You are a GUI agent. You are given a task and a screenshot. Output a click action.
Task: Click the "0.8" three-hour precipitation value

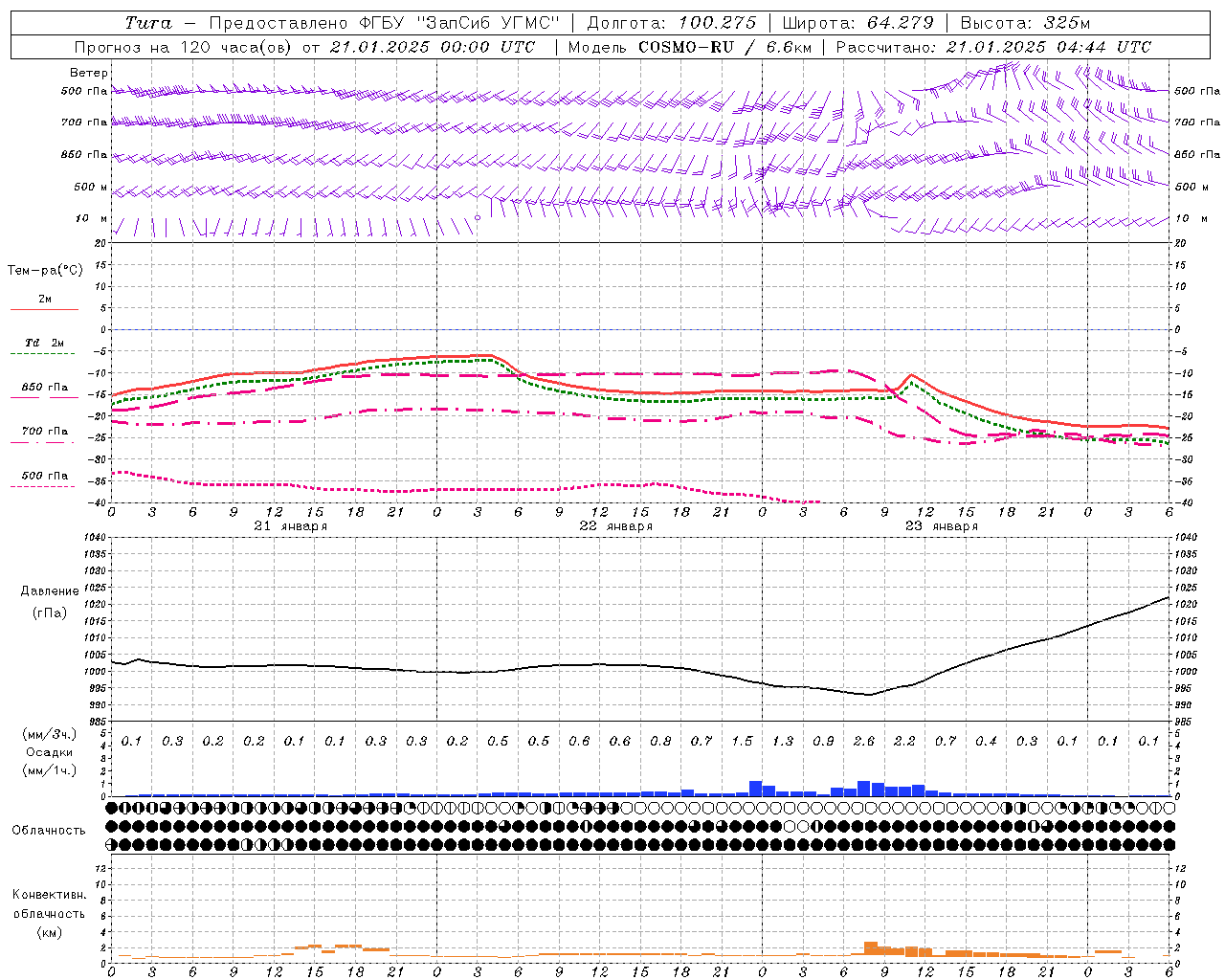point(660,742)
